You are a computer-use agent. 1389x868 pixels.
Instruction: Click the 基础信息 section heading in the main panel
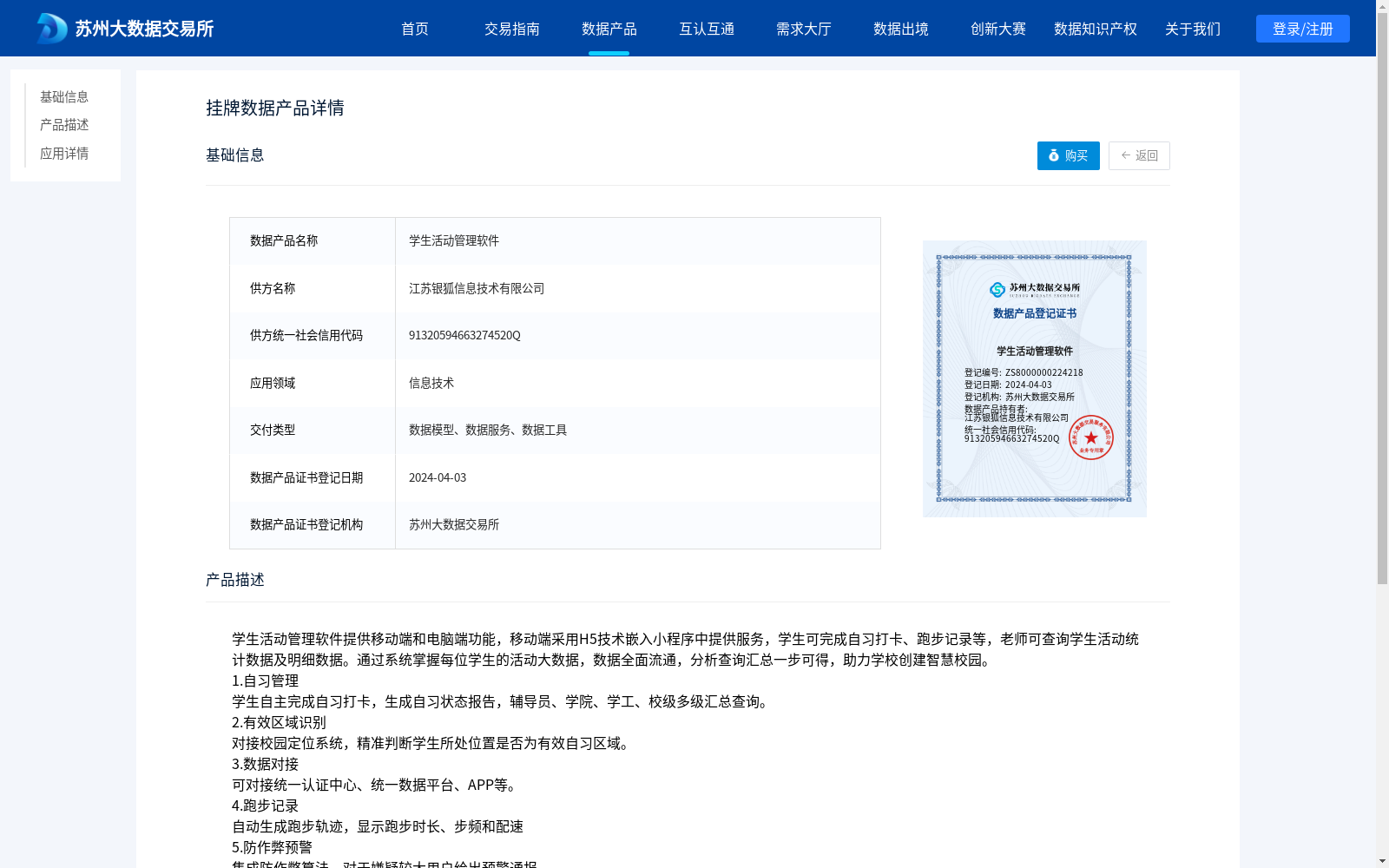coord(235,155)
